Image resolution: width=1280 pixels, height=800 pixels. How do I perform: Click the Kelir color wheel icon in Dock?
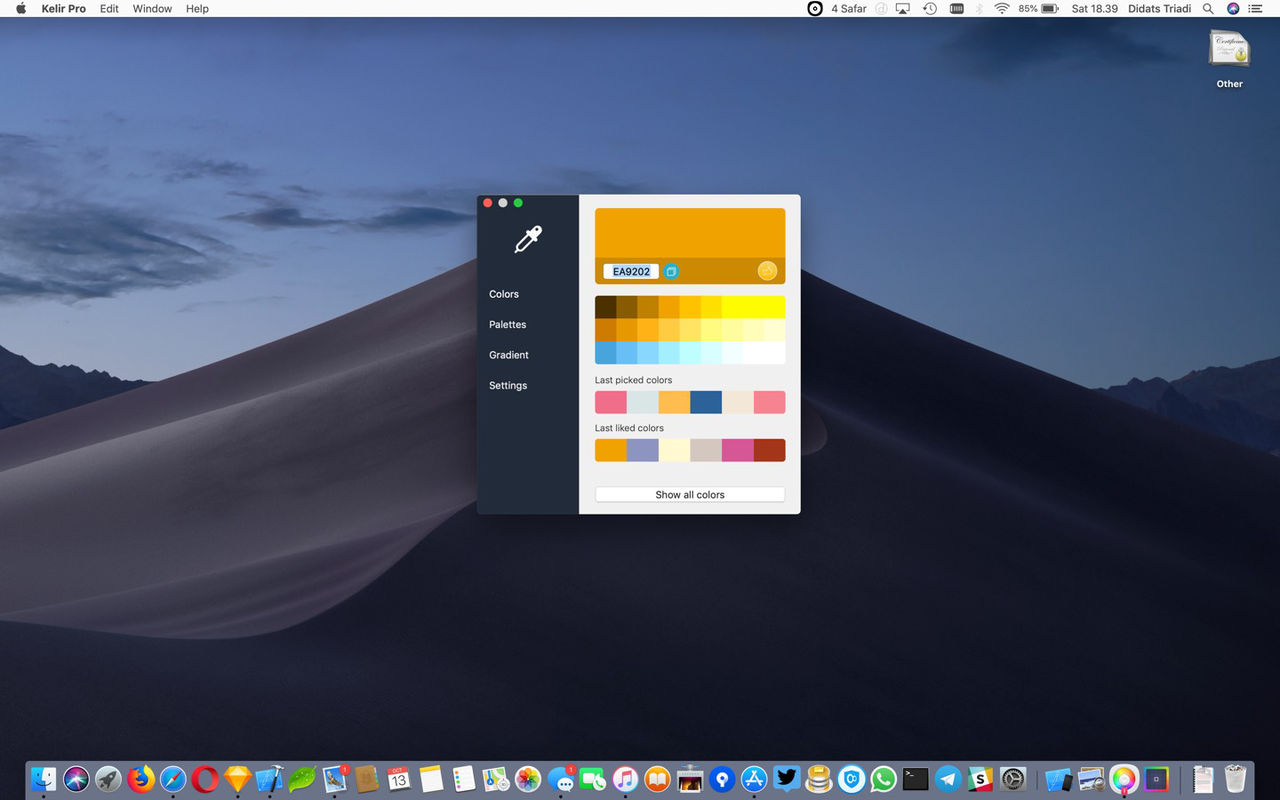pyautogui.click(x=1124, y=779)
